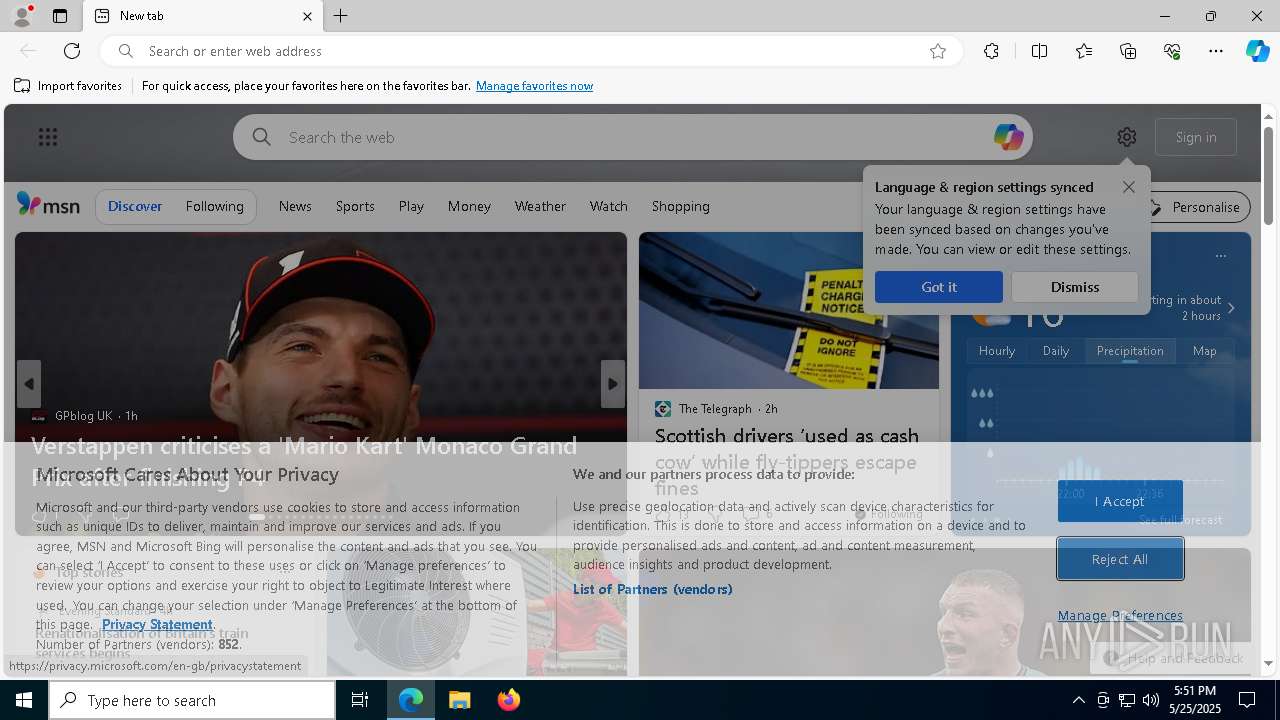Open the Sports menu item
This screenshot has height=720, width=1280.
click(355, 206)
